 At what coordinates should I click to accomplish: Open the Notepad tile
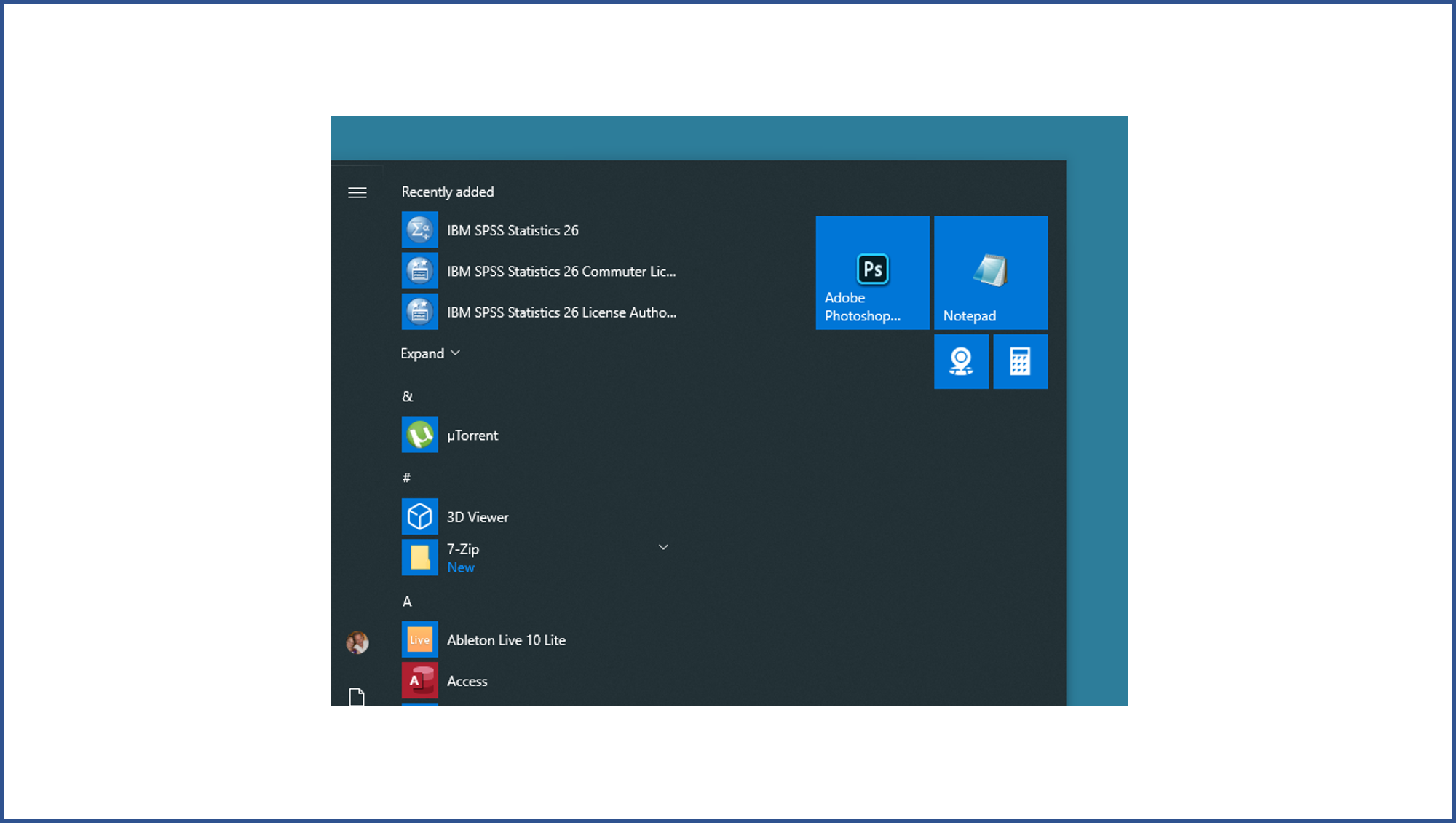pos(990,272)
